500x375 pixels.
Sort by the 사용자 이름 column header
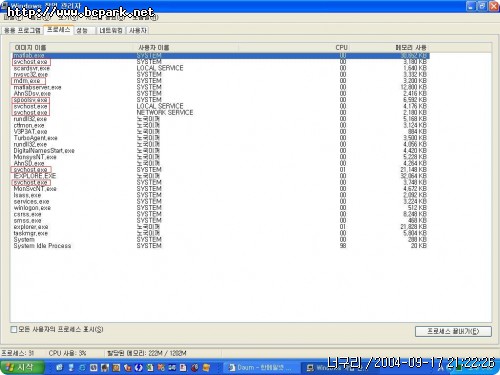point(186,48)
